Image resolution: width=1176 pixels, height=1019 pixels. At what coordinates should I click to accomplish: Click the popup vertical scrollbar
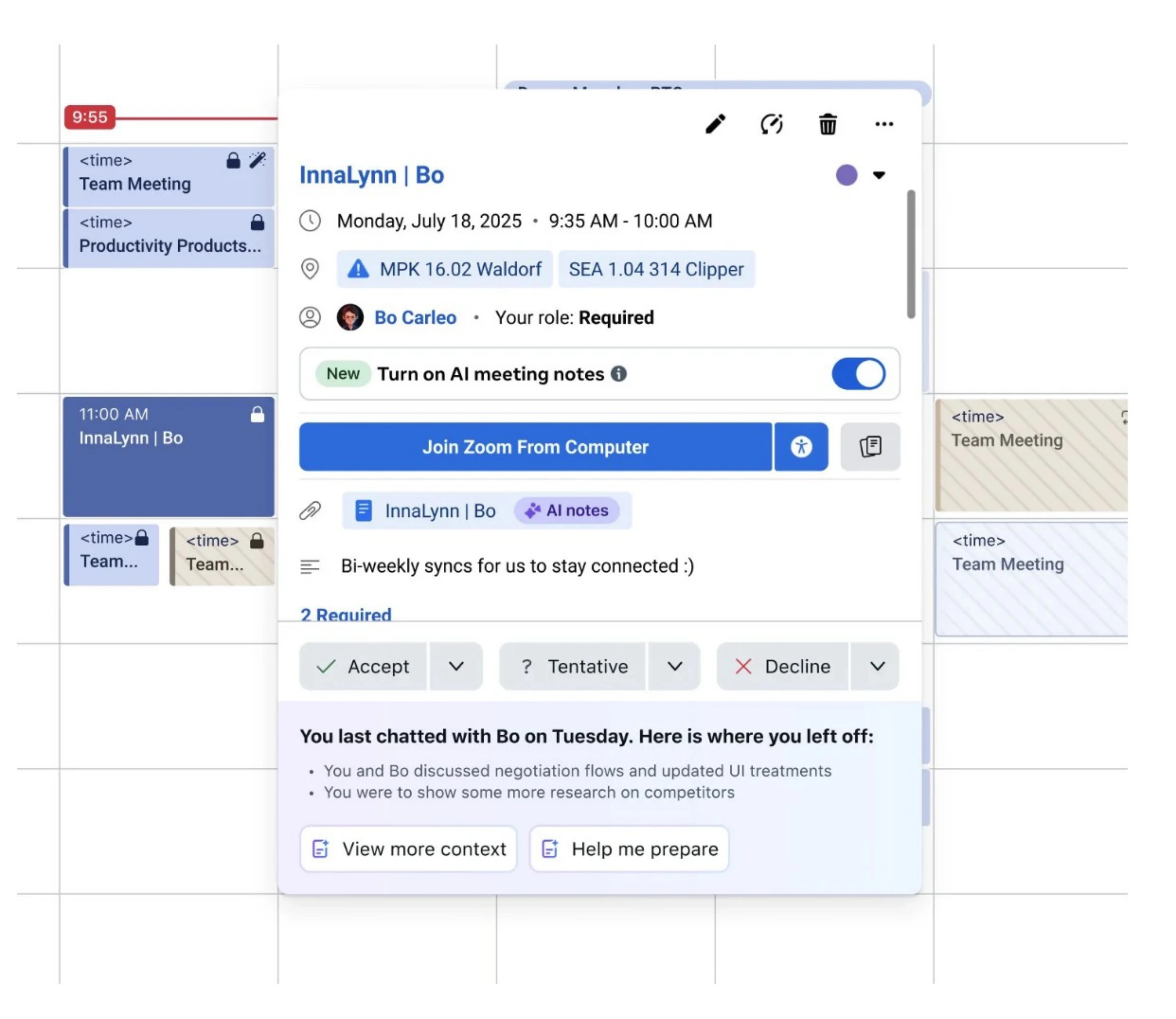(911, 254)
